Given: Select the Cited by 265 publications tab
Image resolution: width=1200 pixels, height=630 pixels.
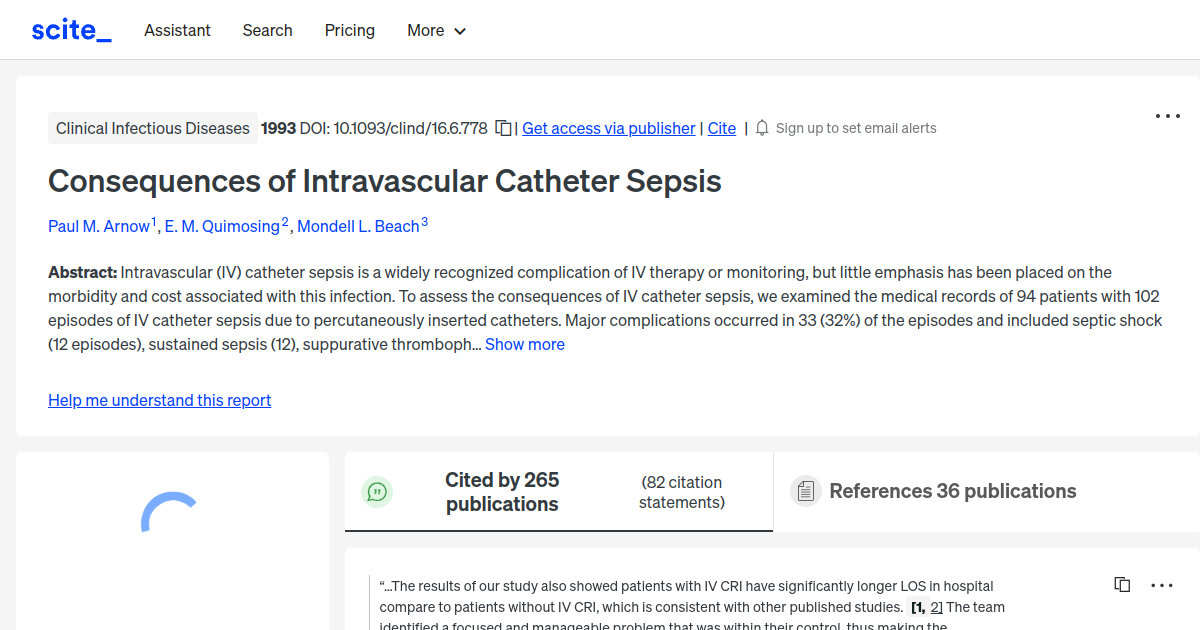Looking at the screenshot, I should 502,491.
